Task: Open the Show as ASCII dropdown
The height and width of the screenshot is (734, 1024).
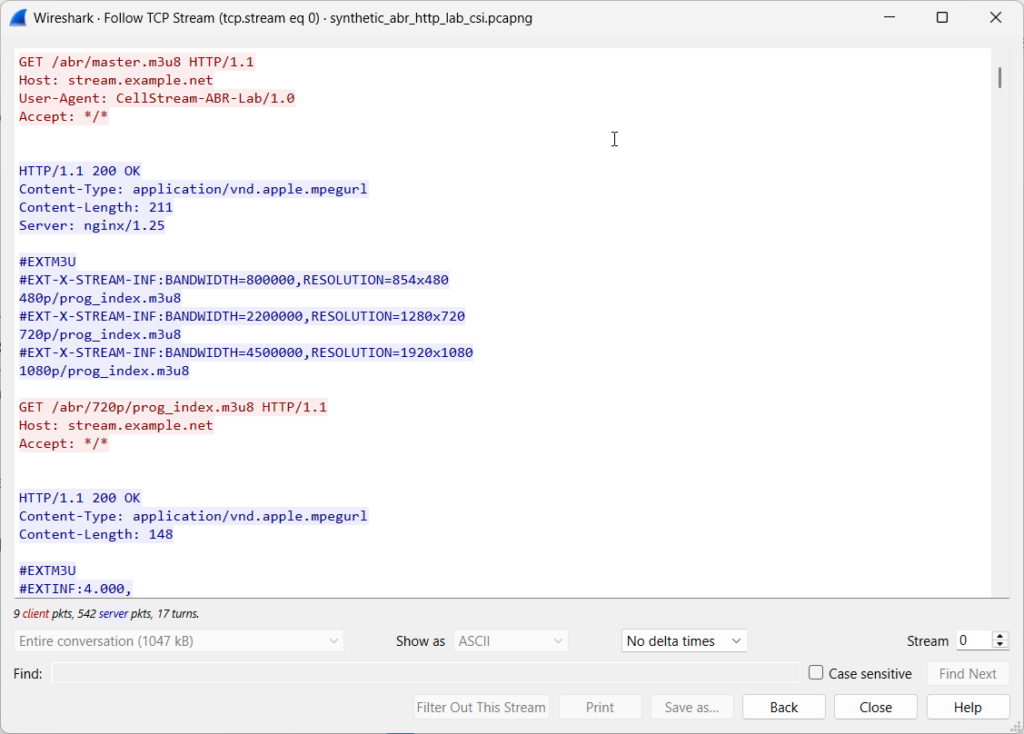Action: pyautogui.click(x=511, y=641)
